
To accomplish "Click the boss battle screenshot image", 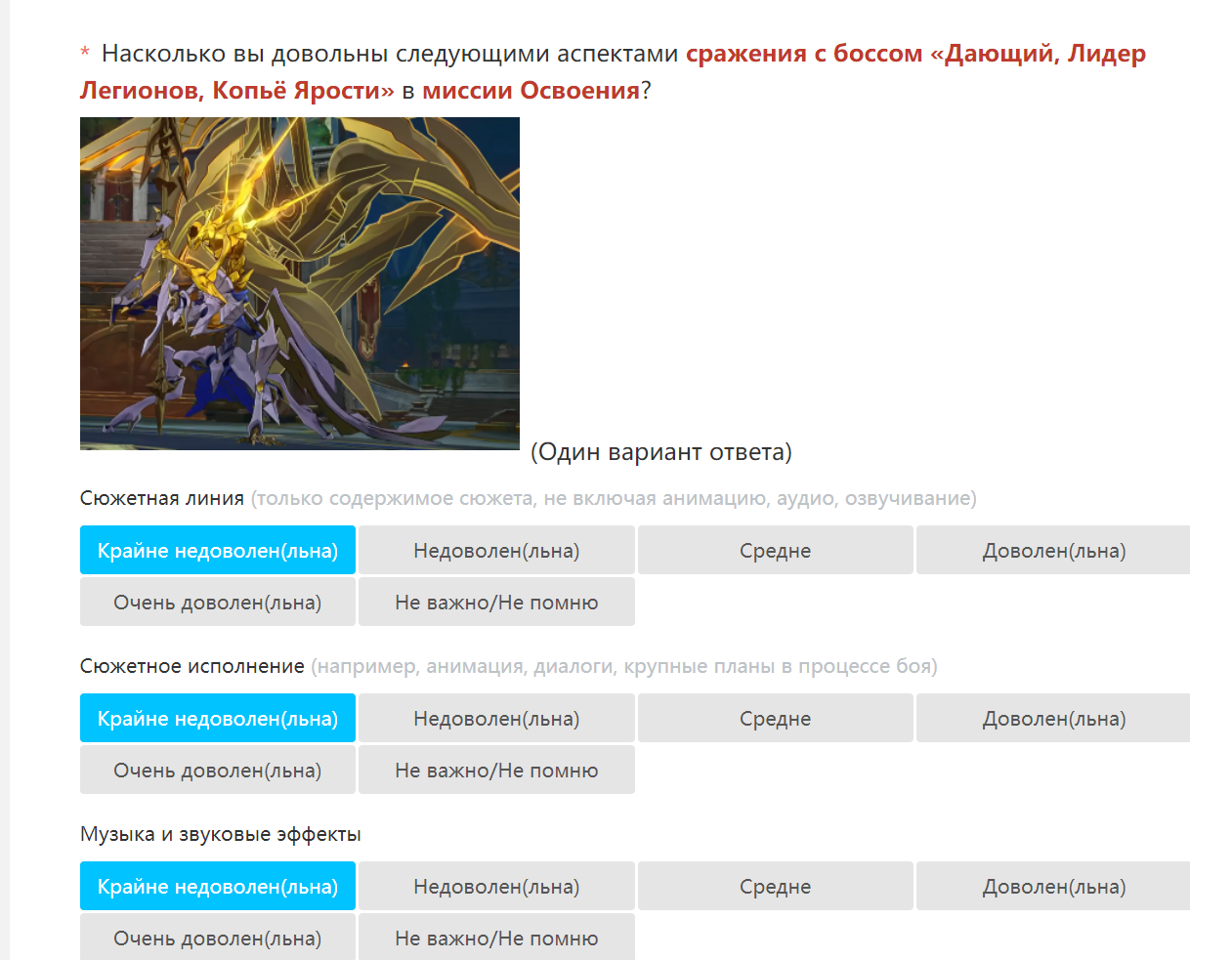I will pos(300,283).
